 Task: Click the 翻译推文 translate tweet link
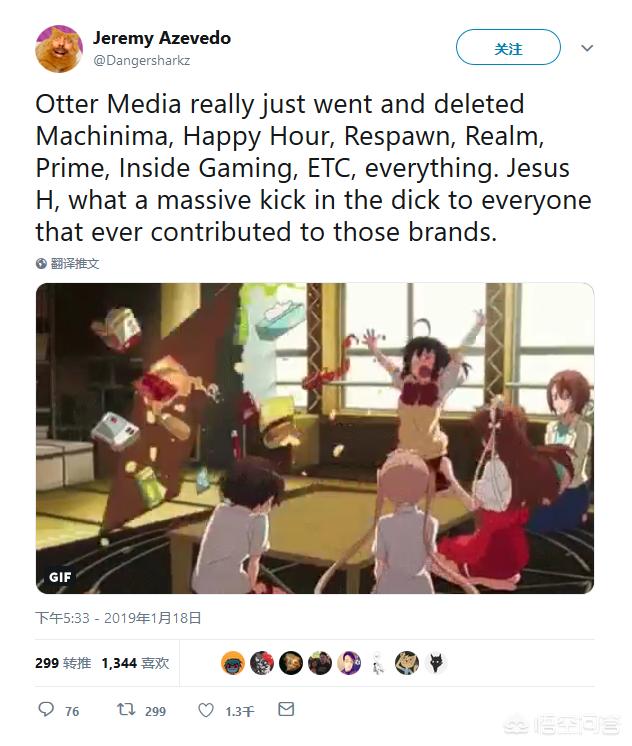click(x=75, y=264)
